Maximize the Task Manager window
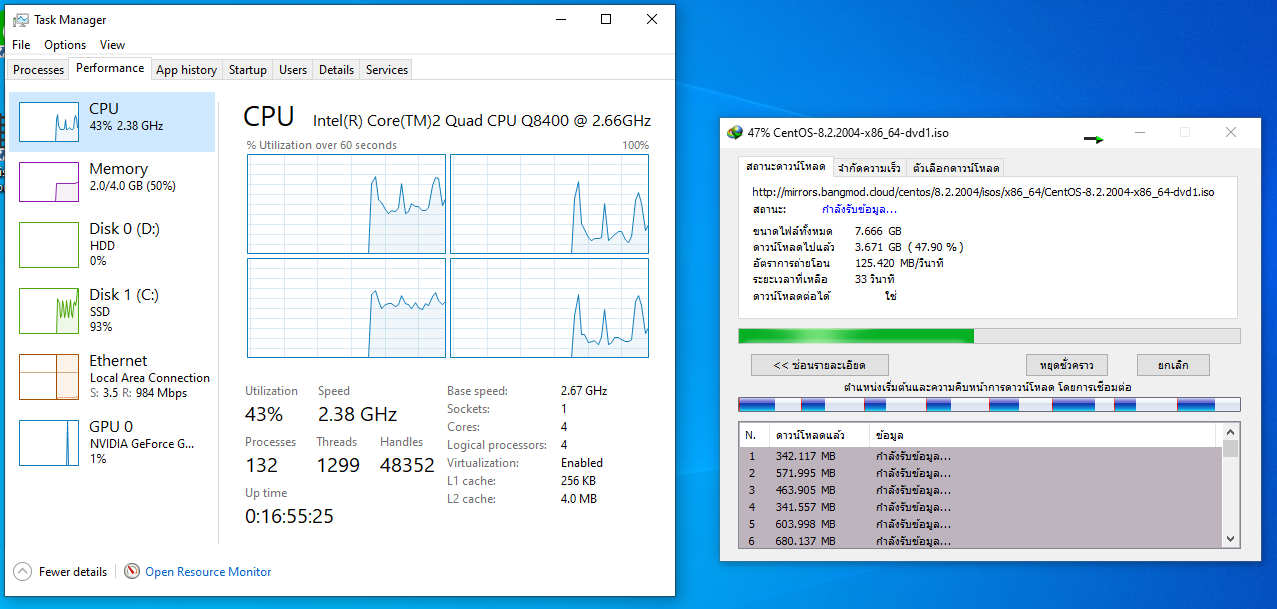The image size is (1277, 609). pyautogui.click(x=606, y=19)
